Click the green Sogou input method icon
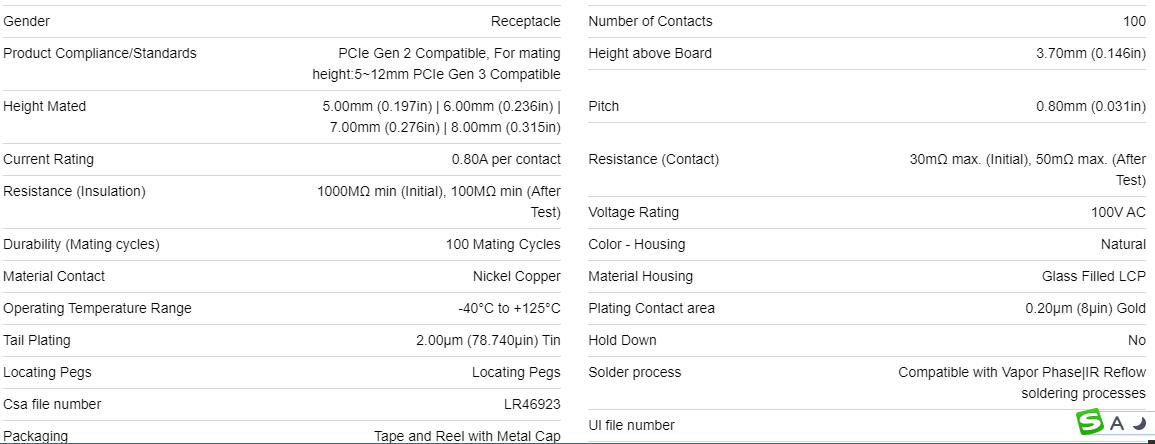Viewport: 1155px width, 444px height. [x=1089, y=423]
